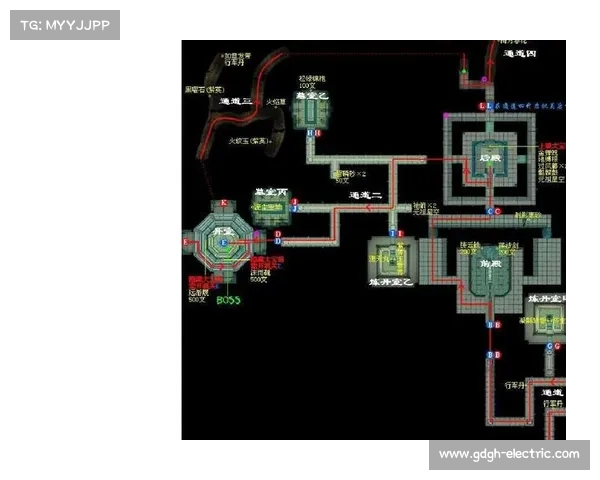The image size is (600, 480).
Task: Click the TG: MYYJJPP watermark badge
Action: tap(63, 25)
